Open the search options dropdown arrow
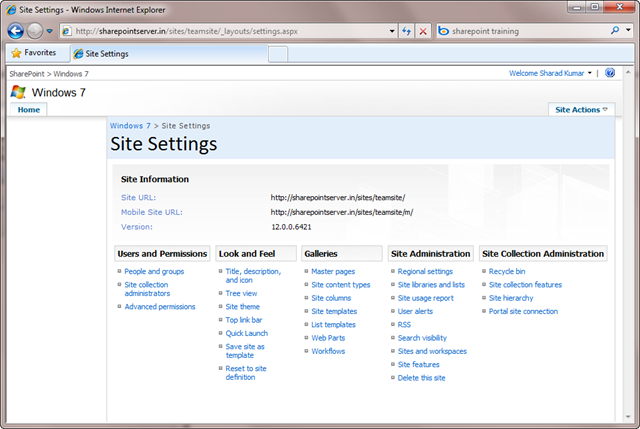This screenshot has height=429, width=640. [628, 30]
